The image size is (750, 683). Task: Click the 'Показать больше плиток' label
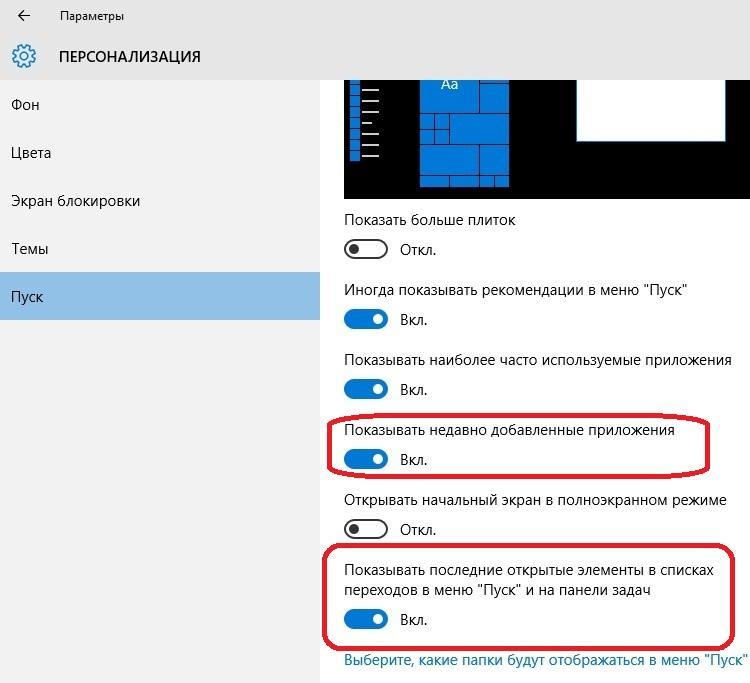(x=430, y=220)
